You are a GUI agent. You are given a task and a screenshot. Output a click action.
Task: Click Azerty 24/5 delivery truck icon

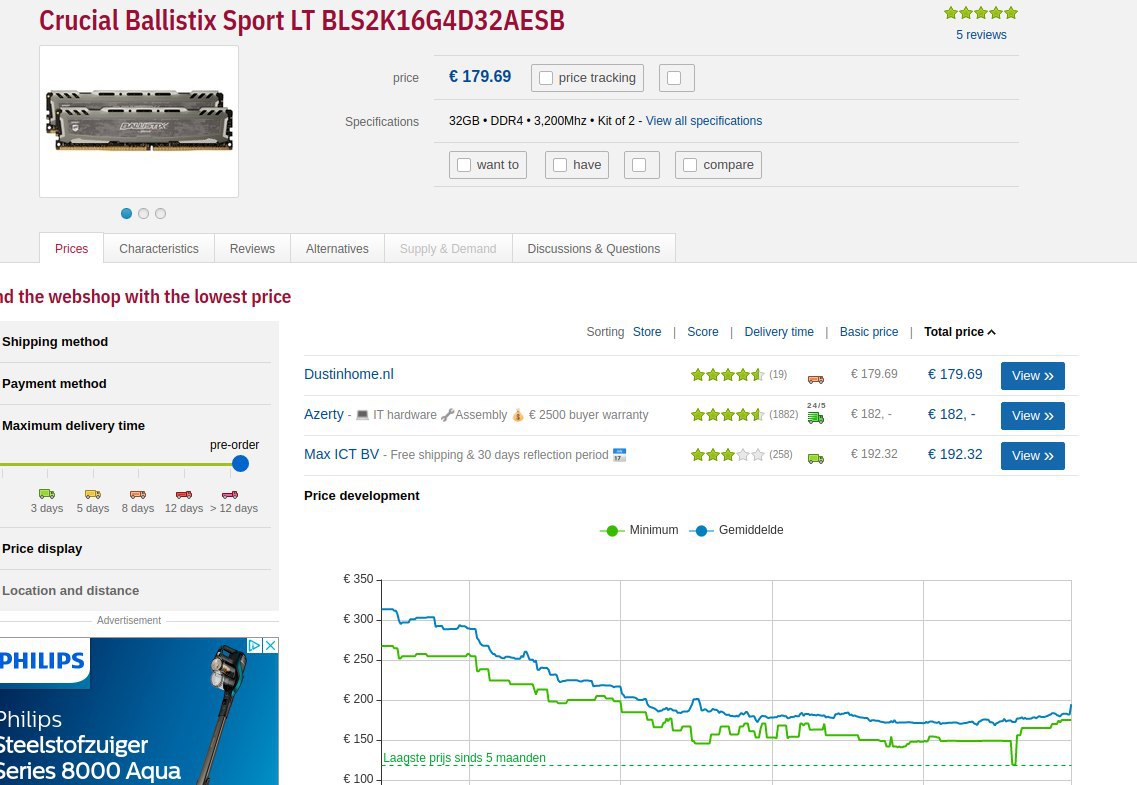[x=816, y=413]
